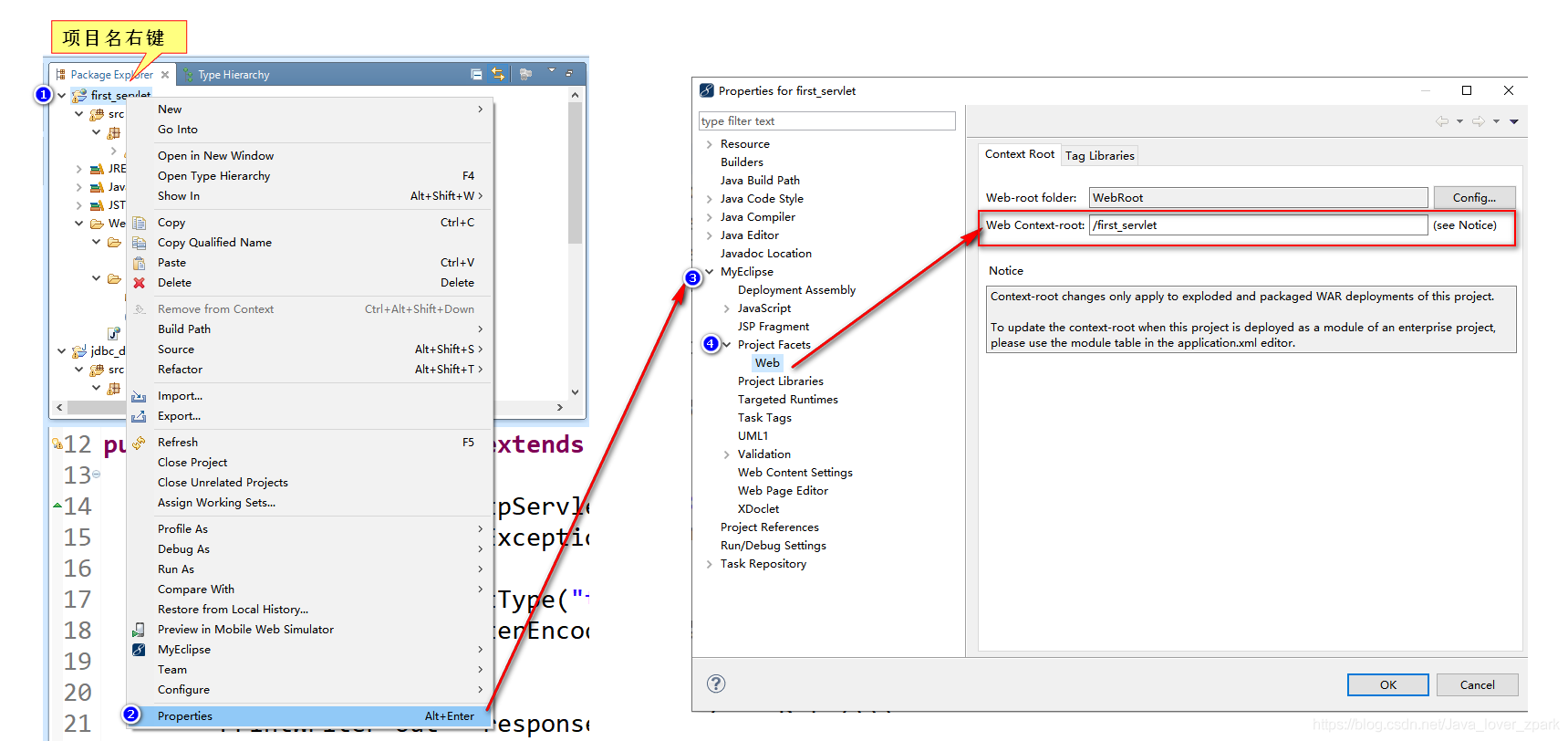Expand the Resource node in Properties tree
1568x741 pixels.
coord(709,144)
